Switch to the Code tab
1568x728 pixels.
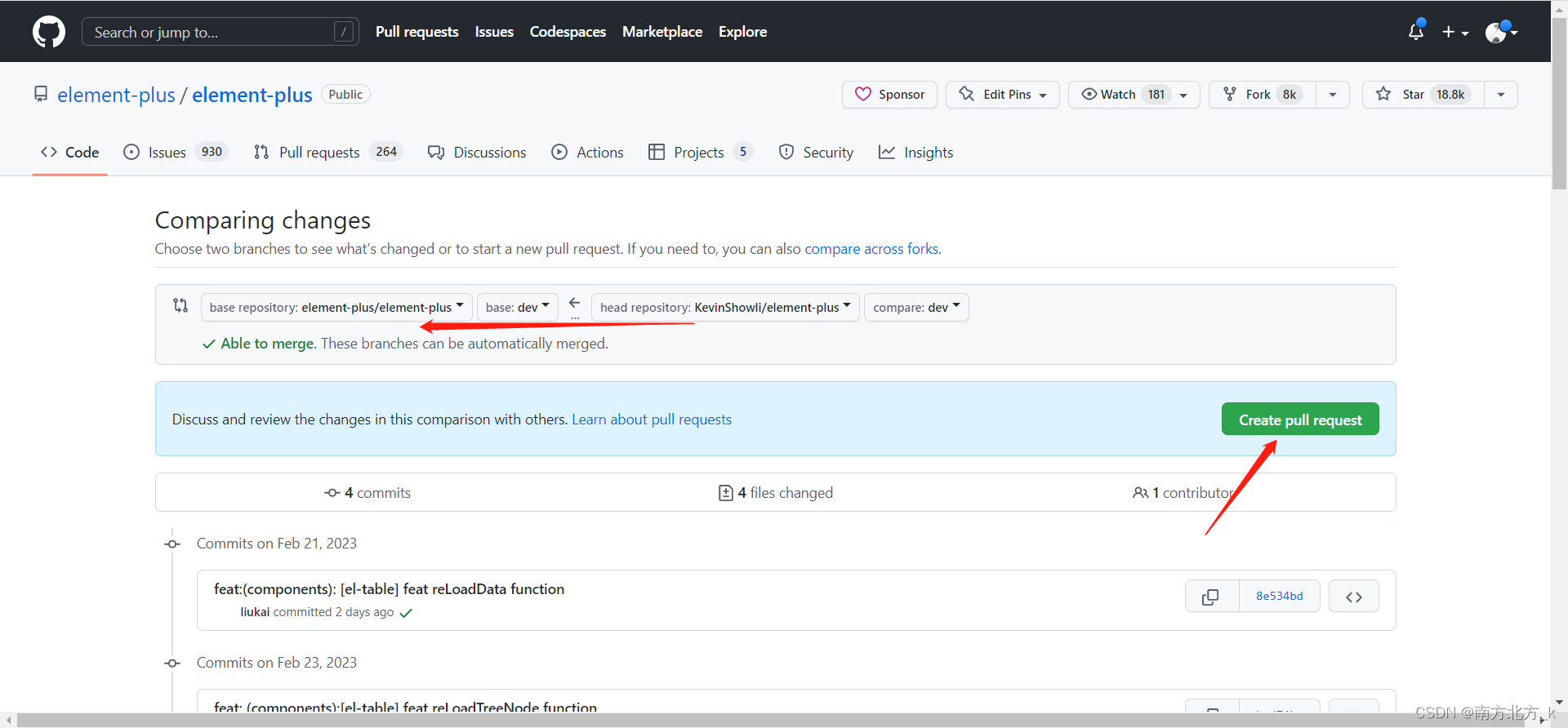(x=70, y=153)
